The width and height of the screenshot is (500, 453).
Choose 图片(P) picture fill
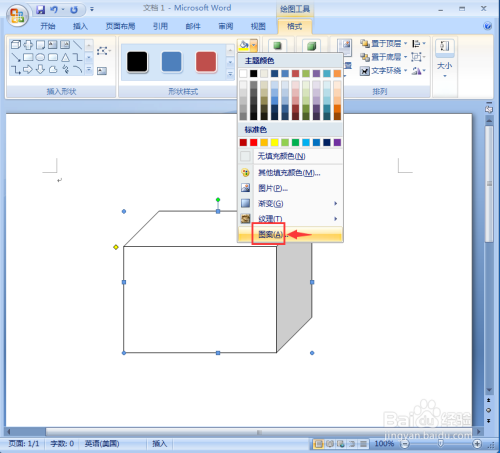(x=290, y=188)
